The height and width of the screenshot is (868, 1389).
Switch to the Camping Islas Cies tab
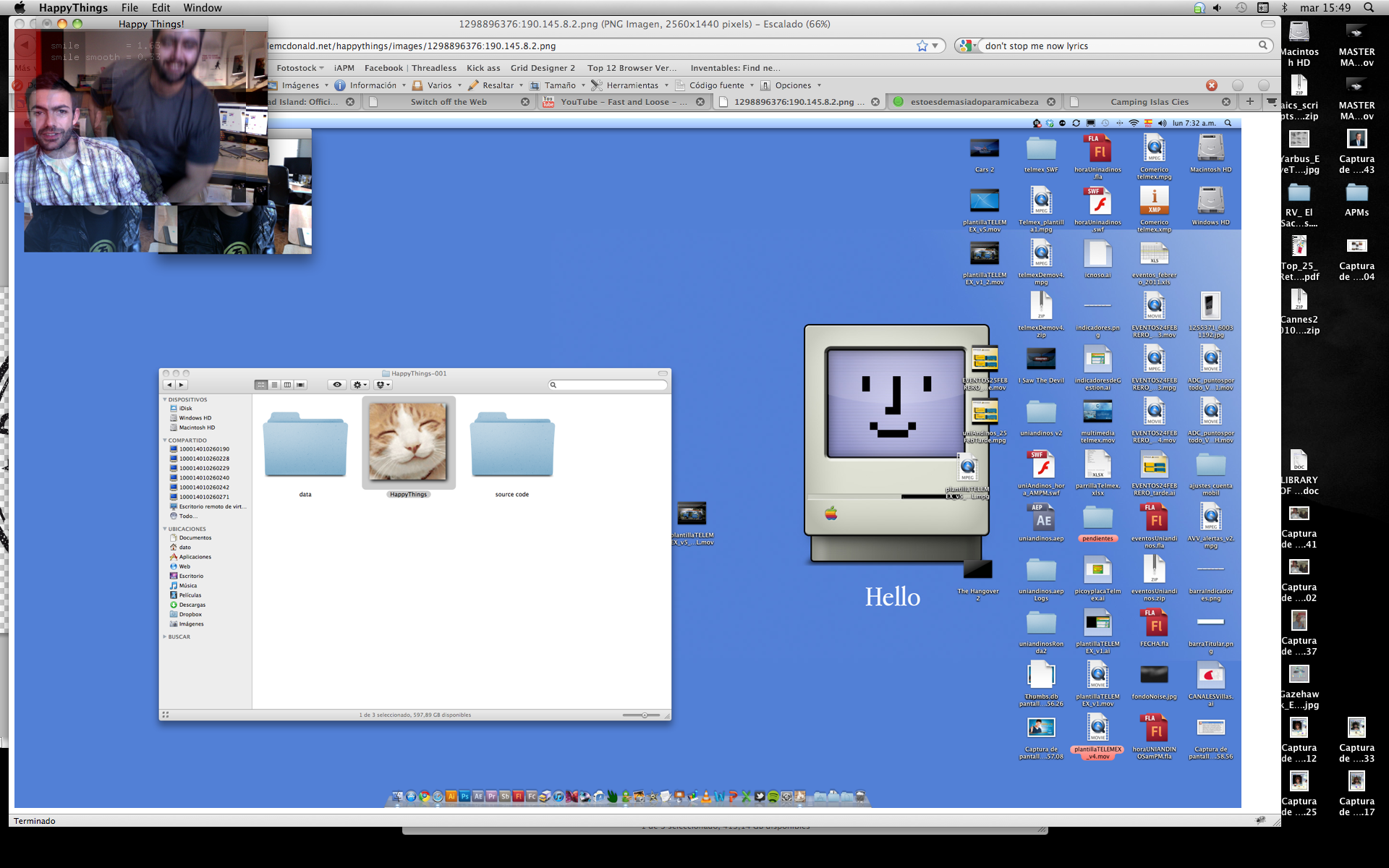point(1149,102)
